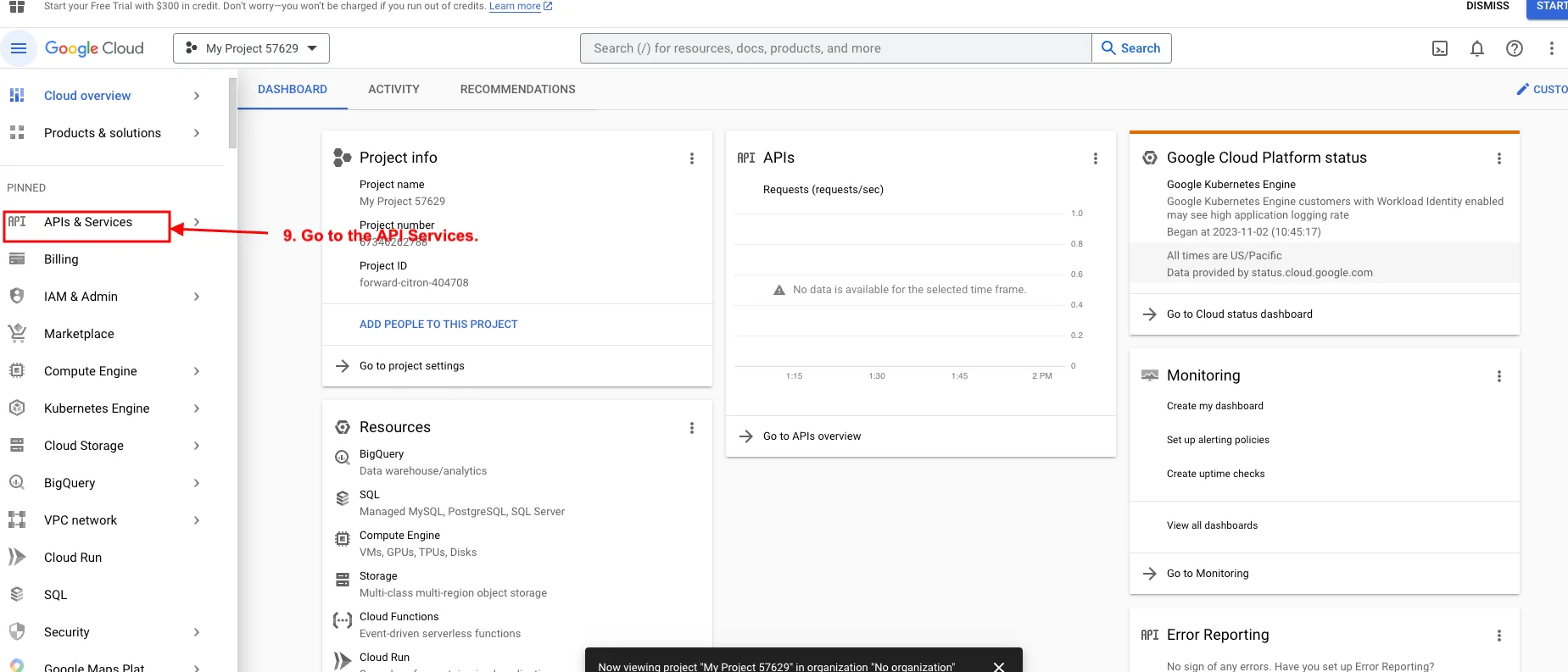Image resolution: width=1568 pixels, height=672 pixels.
Task: Open the hamburger navigation menu
Action: [x=18, y=48]
